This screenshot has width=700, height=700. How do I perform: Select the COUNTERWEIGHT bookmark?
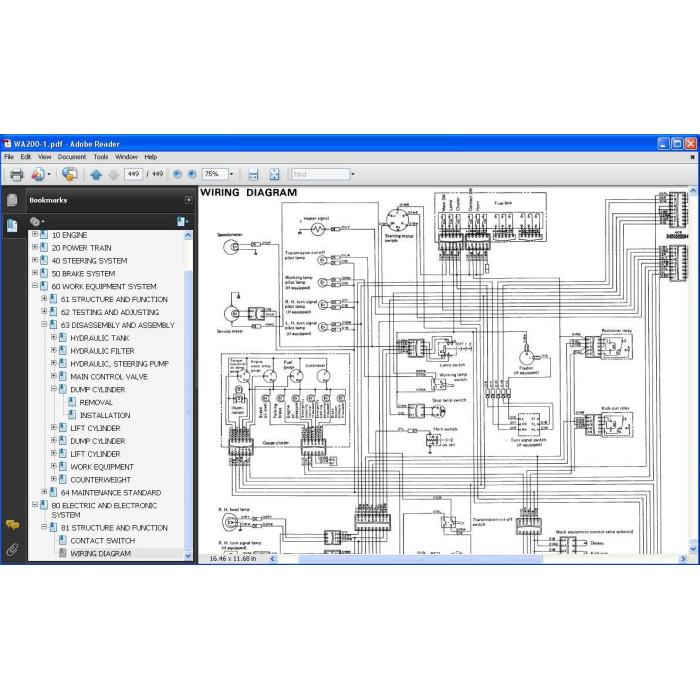coord(101,479)
